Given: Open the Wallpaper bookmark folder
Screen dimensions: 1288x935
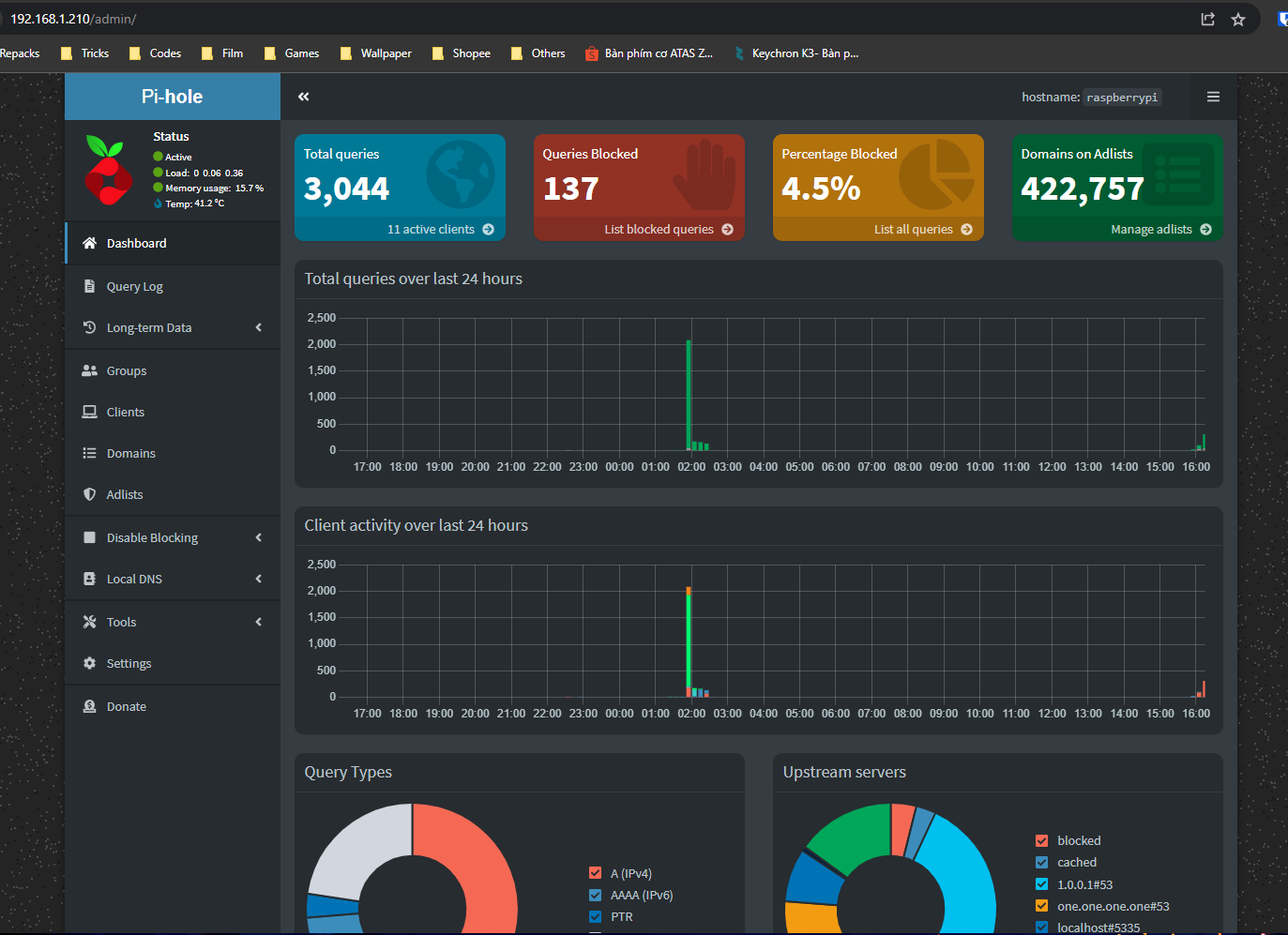Looking at the screenshot, I should pyautogui.click(x=375, y=53).
